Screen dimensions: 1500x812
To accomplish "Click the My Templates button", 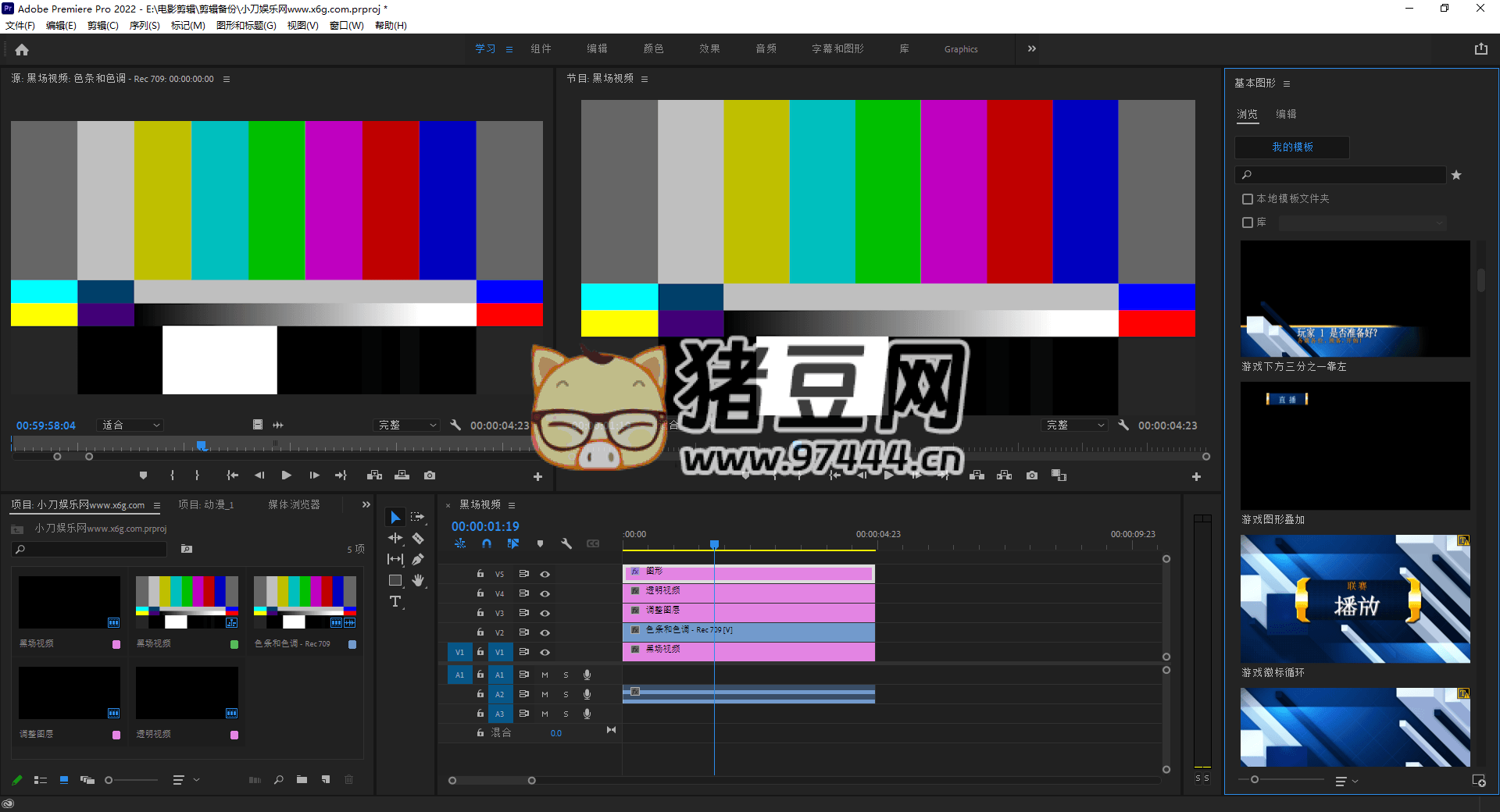I will click(x=1292, y=148).
